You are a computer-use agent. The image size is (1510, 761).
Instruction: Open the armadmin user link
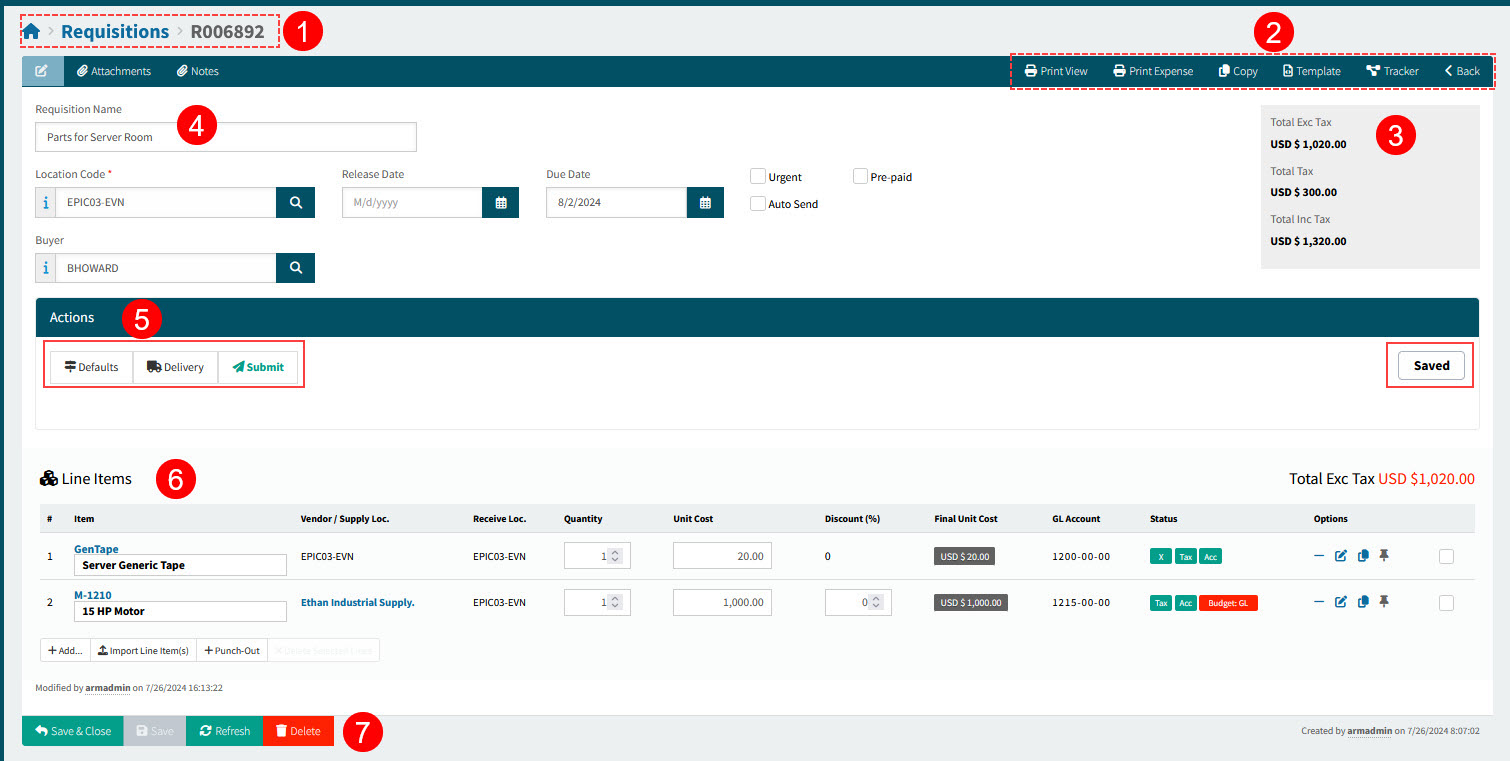107,688
